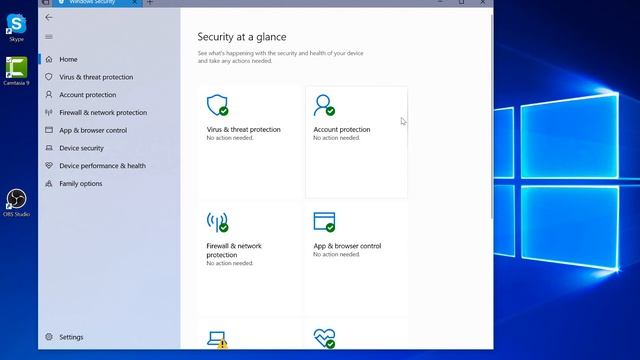Open App & browser control sidebar item
The width and height of the screenshot is (640, 360).
point(93,130)
